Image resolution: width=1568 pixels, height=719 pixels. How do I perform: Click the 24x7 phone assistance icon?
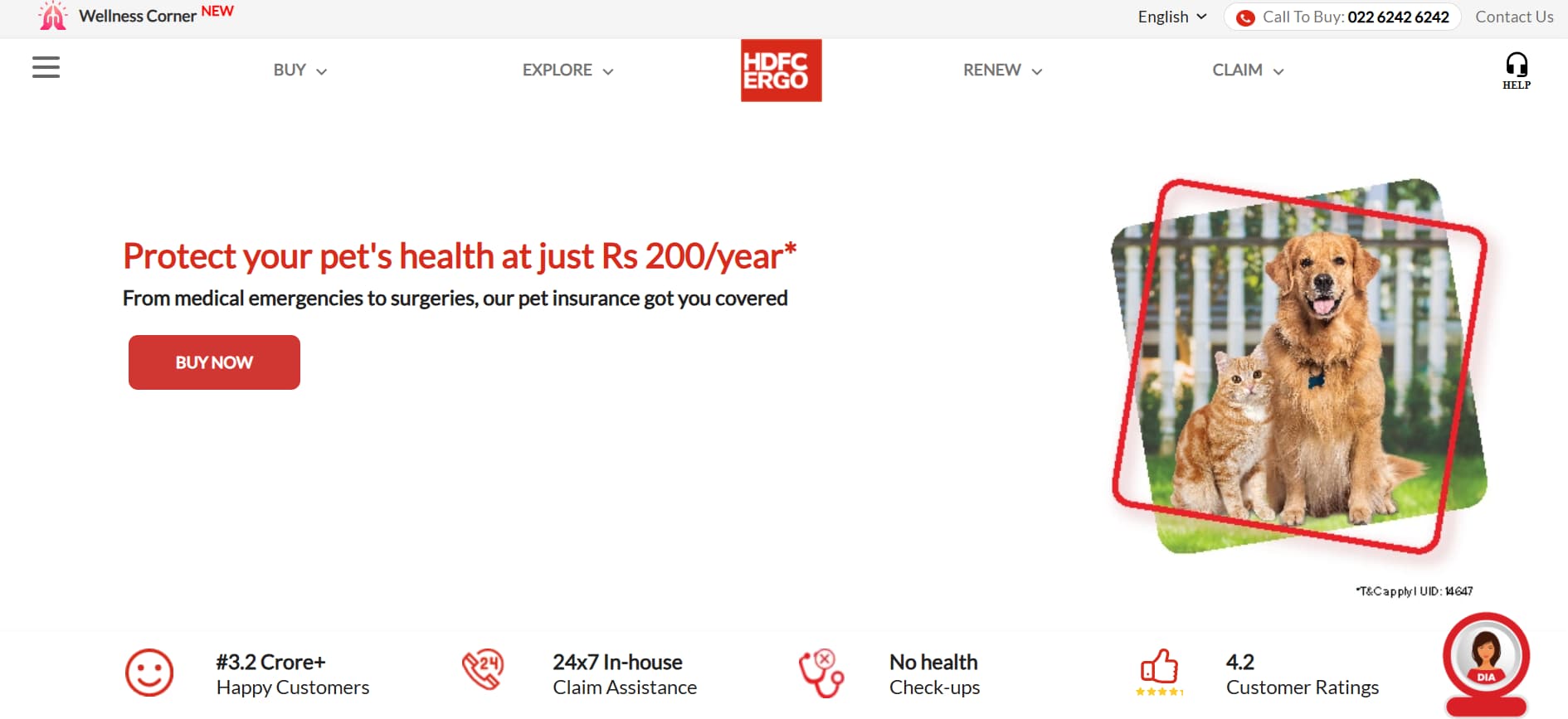click(x=483, y=669)
